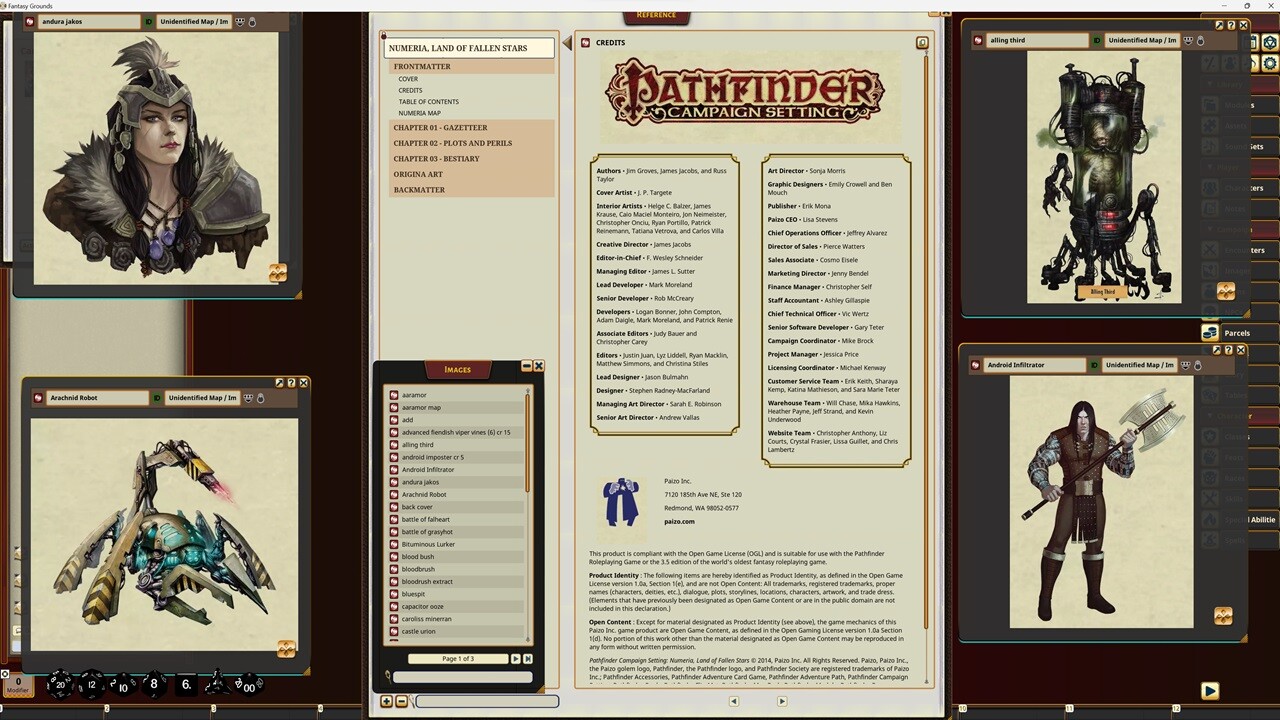The width and height of the screenshot is (1280, 720).
Task: Click the link icon beside the Arachnid Robot title
Action: coord(37,397)
